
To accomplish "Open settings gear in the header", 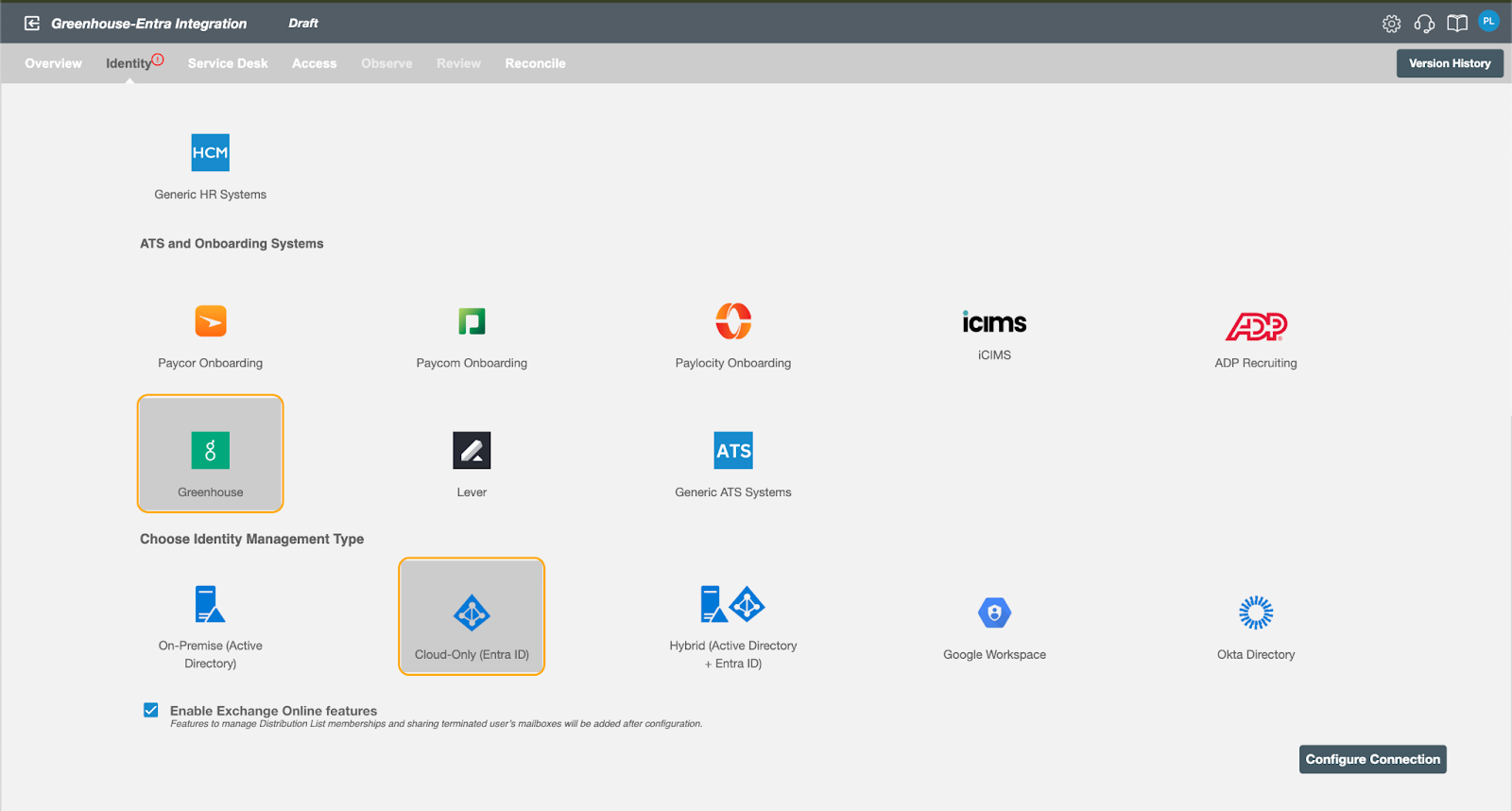I will (x=1391, y=24).
